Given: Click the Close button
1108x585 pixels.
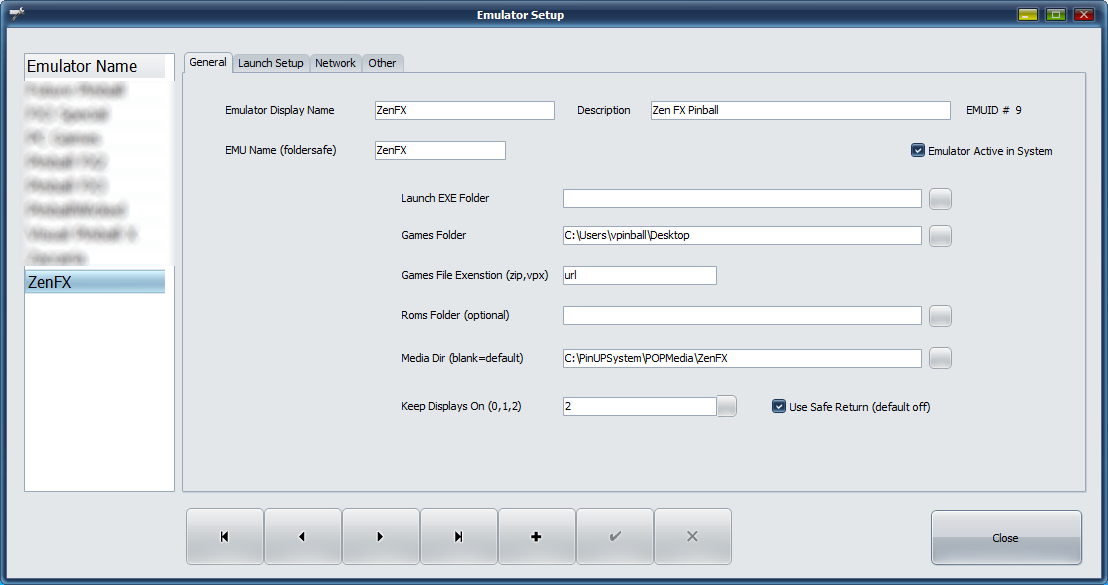Looking at the screenshot, I should click(1005, 538).
